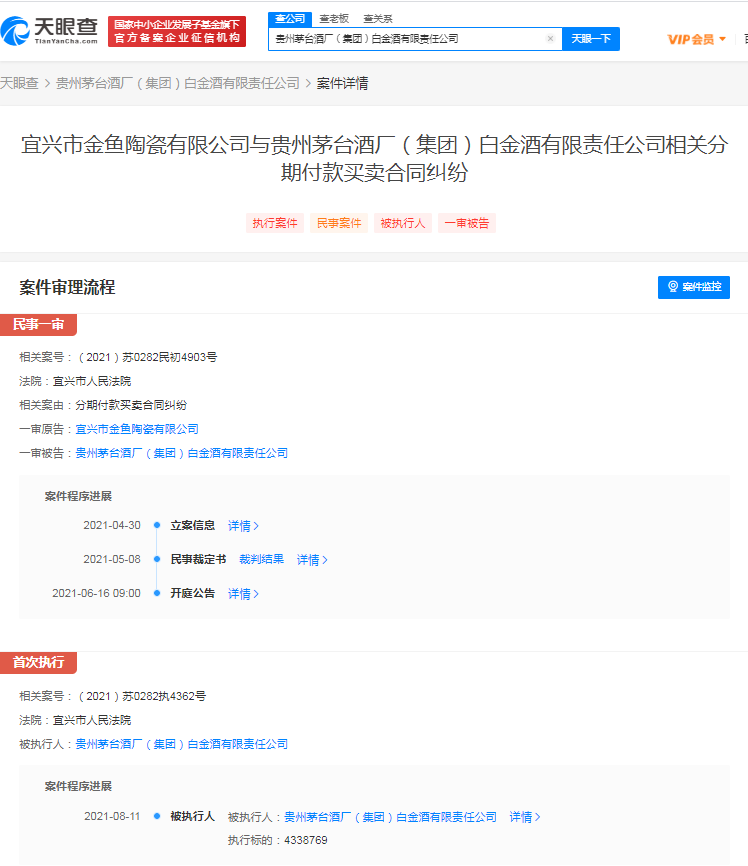Click the 案件详情 breadcrumb text
Viewport: 748px width, 866px height.
pos(343,83)
